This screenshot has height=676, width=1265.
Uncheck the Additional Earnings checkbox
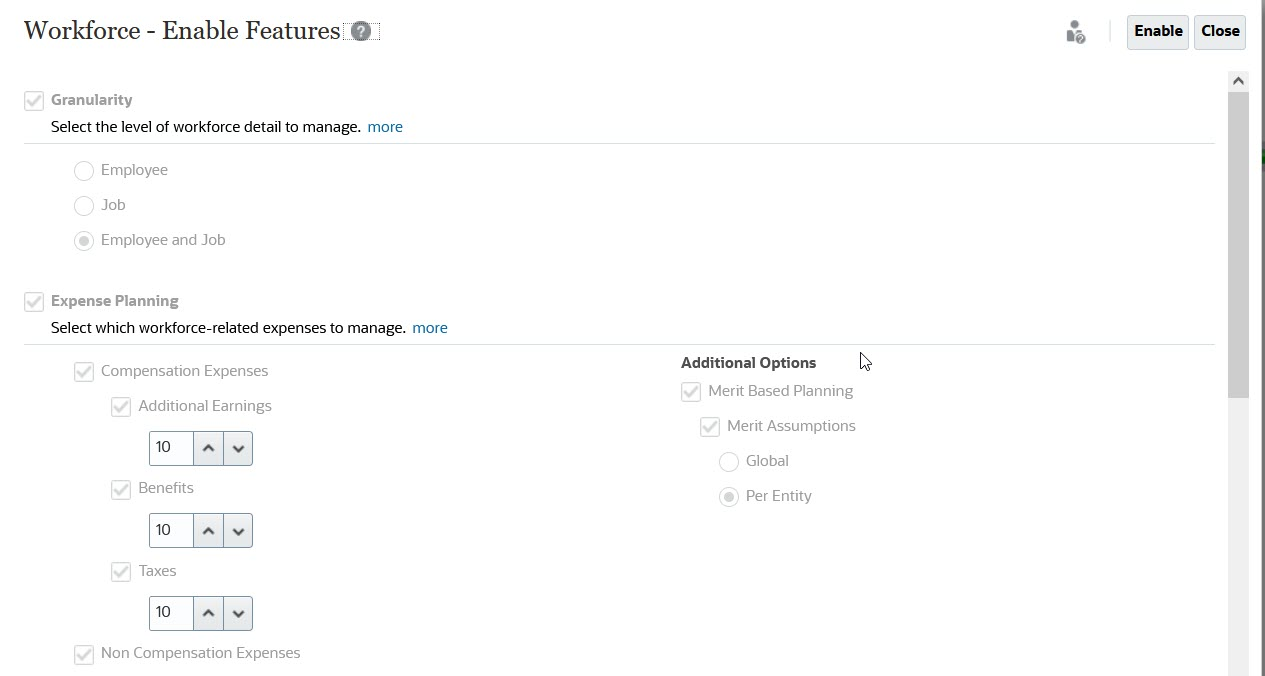pos(121,407)
